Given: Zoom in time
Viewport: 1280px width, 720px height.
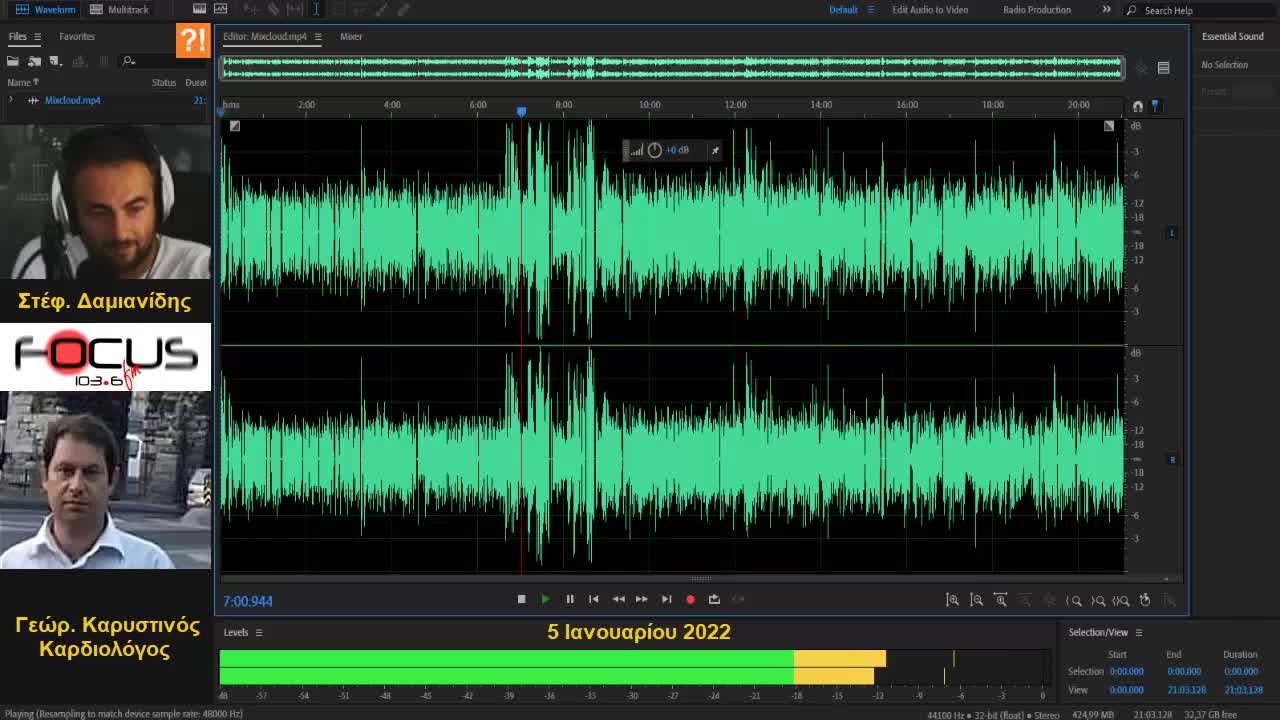Looking at the screenshot, I should click(x=1000, y=600).
